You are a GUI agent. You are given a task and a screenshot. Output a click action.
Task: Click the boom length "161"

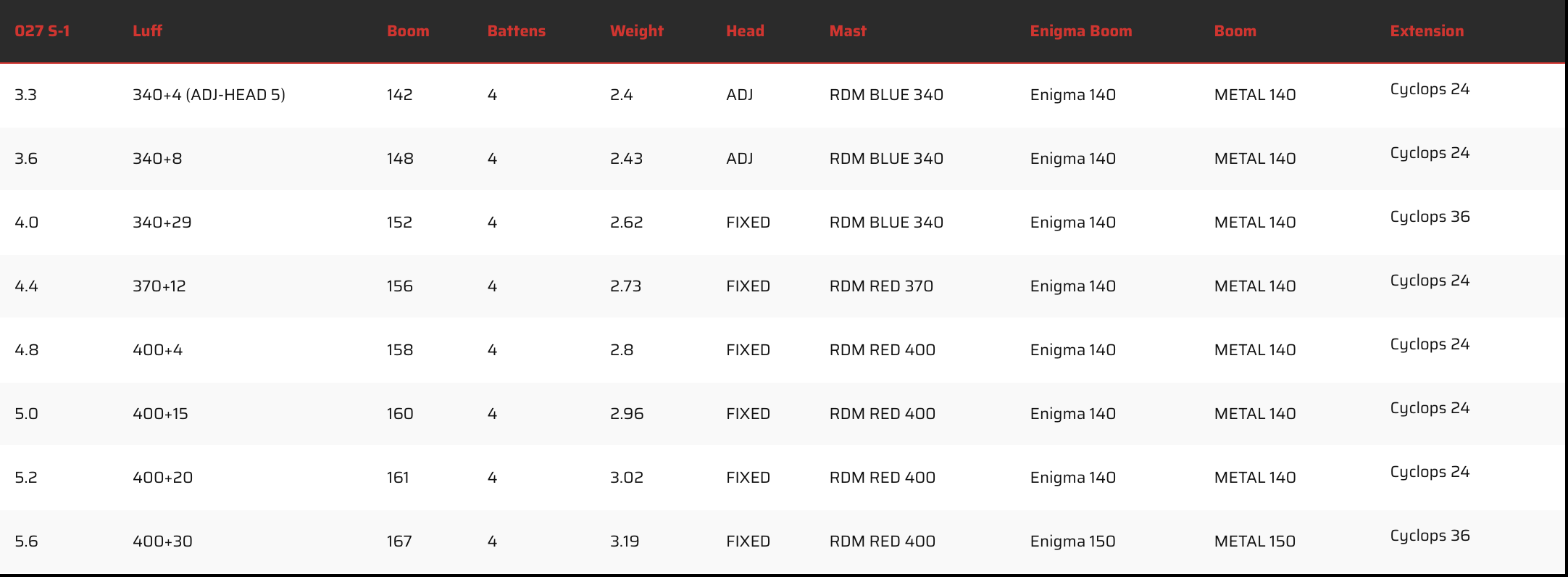click(399, 478)
